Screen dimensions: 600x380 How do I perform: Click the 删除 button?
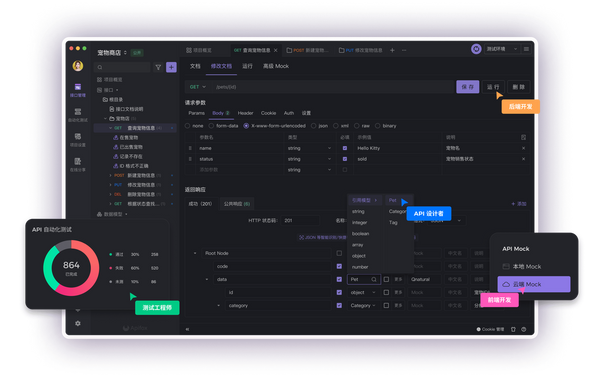coord(518,87)
